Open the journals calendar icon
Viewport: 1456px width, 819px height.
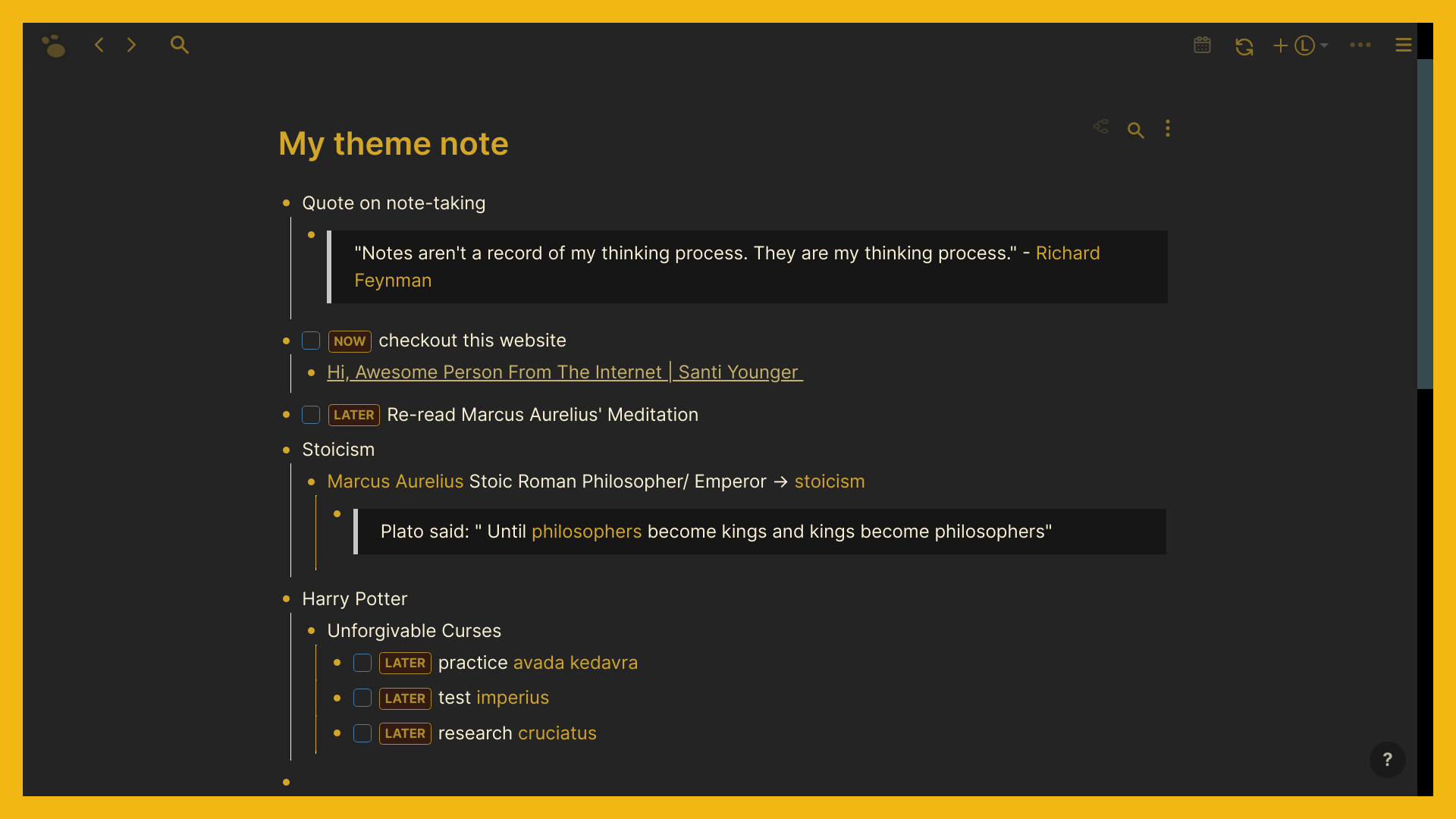[1202, 45]
